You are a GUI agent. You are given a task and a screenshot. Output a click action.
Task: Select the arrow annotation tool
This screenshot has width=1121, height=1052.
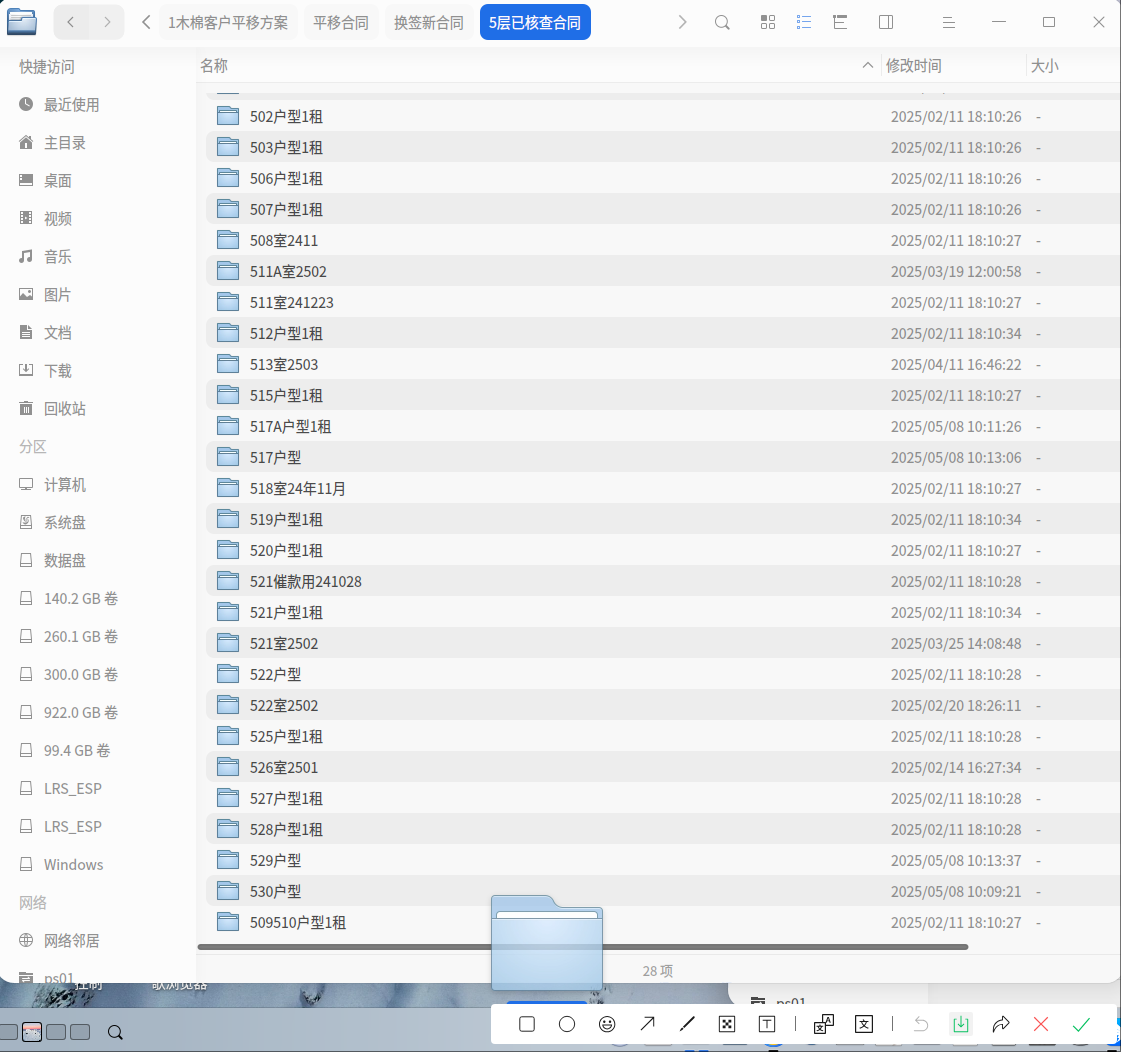[647, 1024]
